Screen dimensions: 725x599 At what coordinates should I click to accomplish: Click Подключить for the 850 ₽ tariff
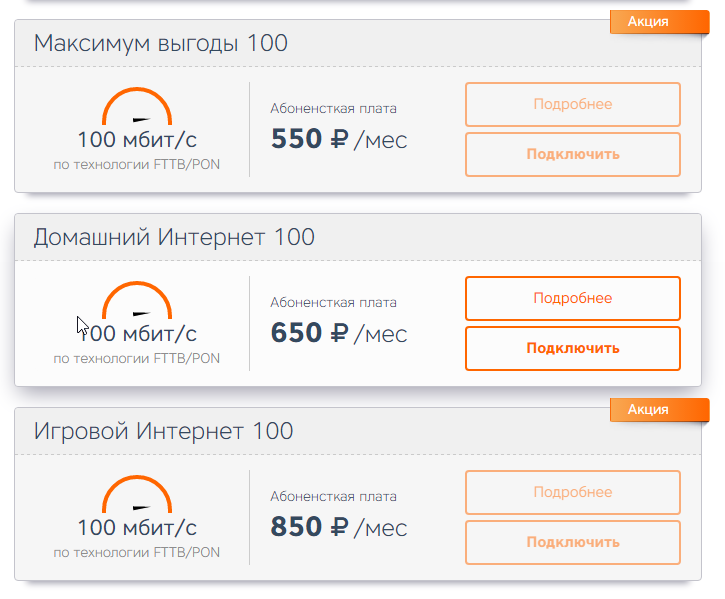573,542
